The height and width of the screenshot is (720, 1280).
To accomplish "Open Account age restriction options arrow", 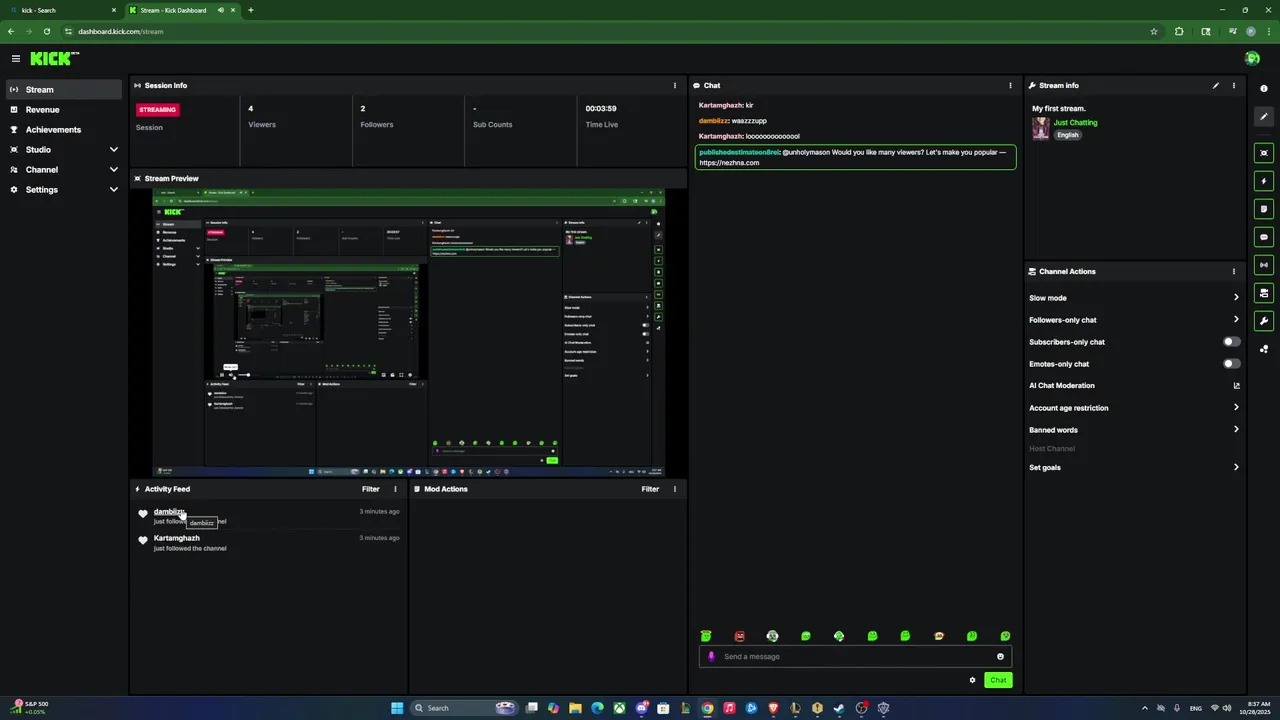I will click(x=1236, y=408).
